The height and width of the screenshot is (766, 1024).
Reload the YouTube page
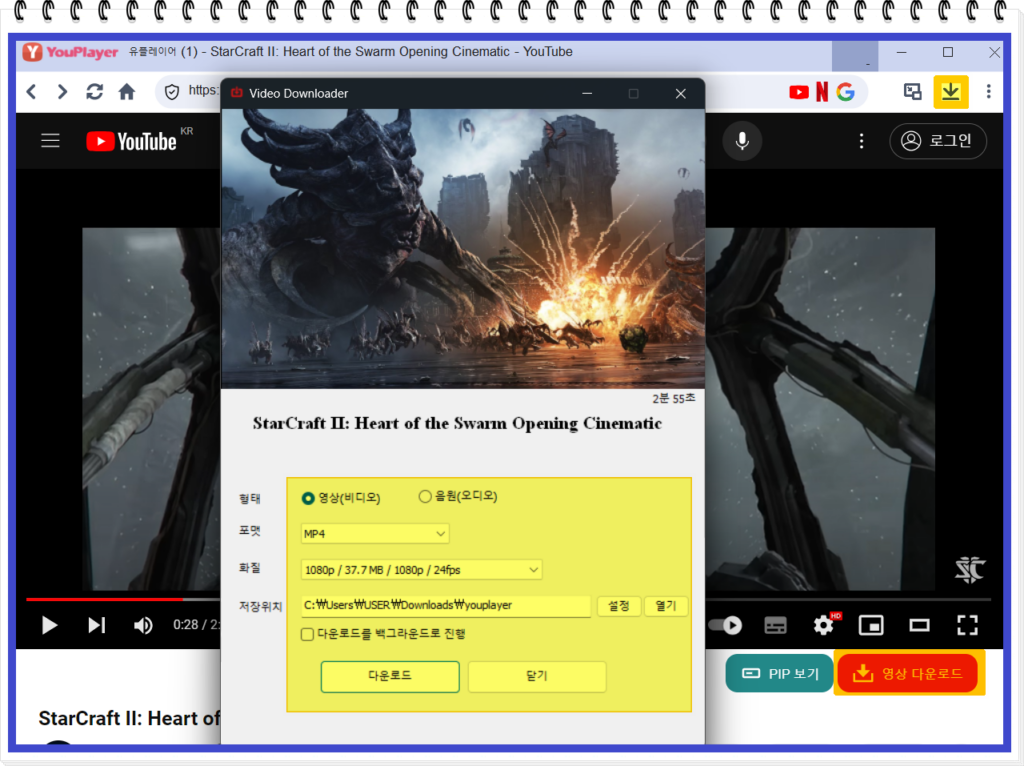click(94, 92)
